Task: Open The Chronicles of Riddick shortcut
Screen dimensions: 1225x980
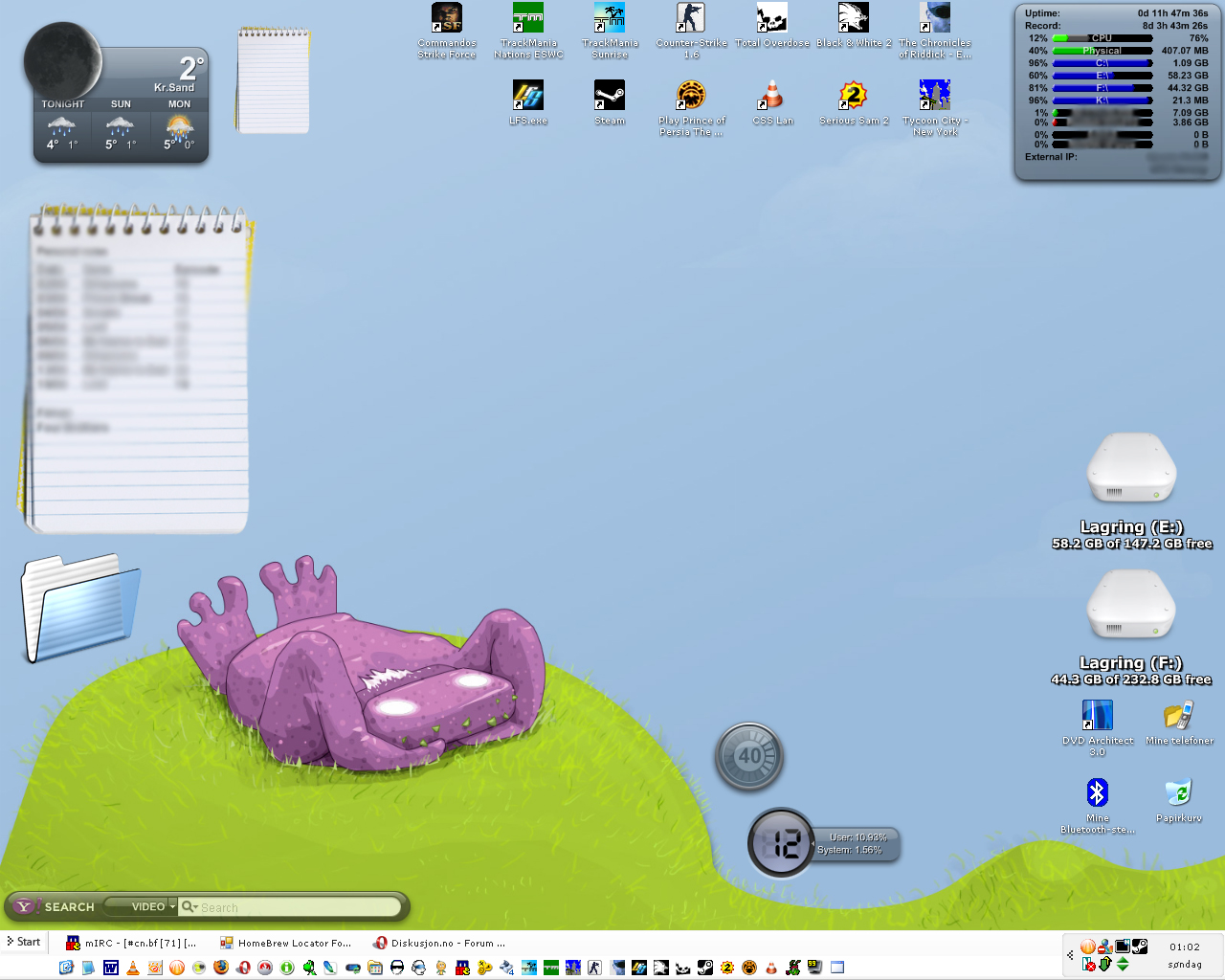Action: pyautogui.click(x=935, y=31)
